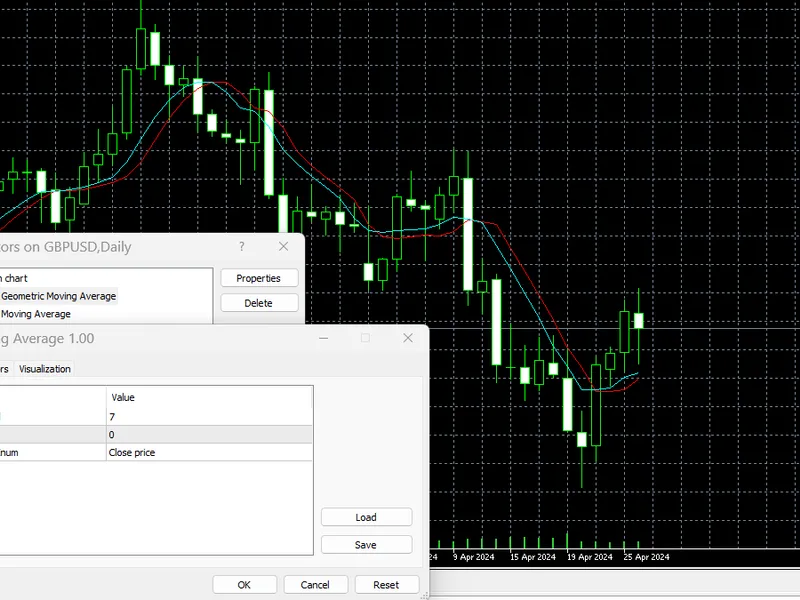This screenshot has height=600, width=800.
Task: Edit the shift value 0
Action: (x=209, y=435)
